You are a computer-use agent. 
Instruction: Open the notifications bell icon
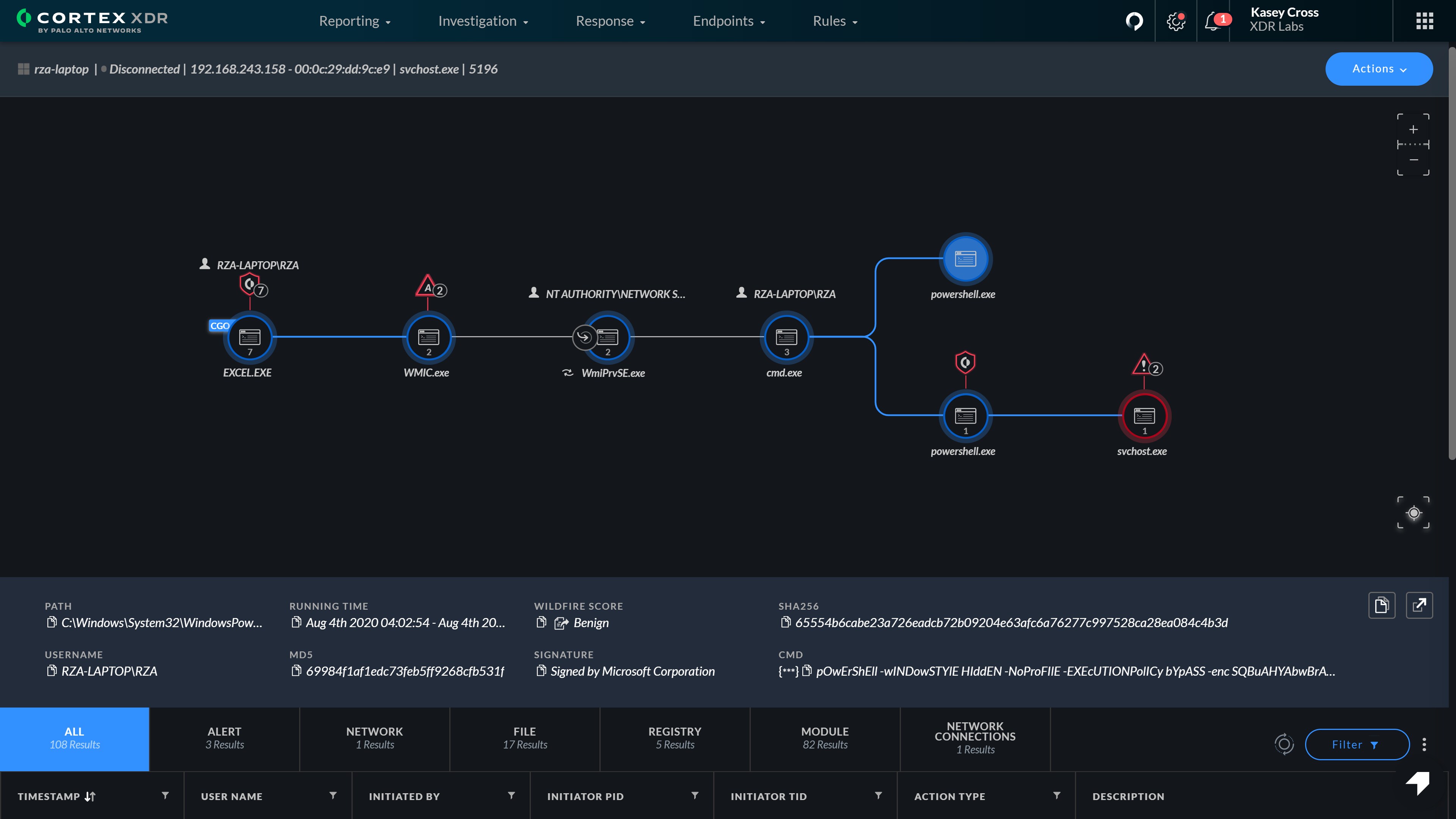tap(1212, 22)
